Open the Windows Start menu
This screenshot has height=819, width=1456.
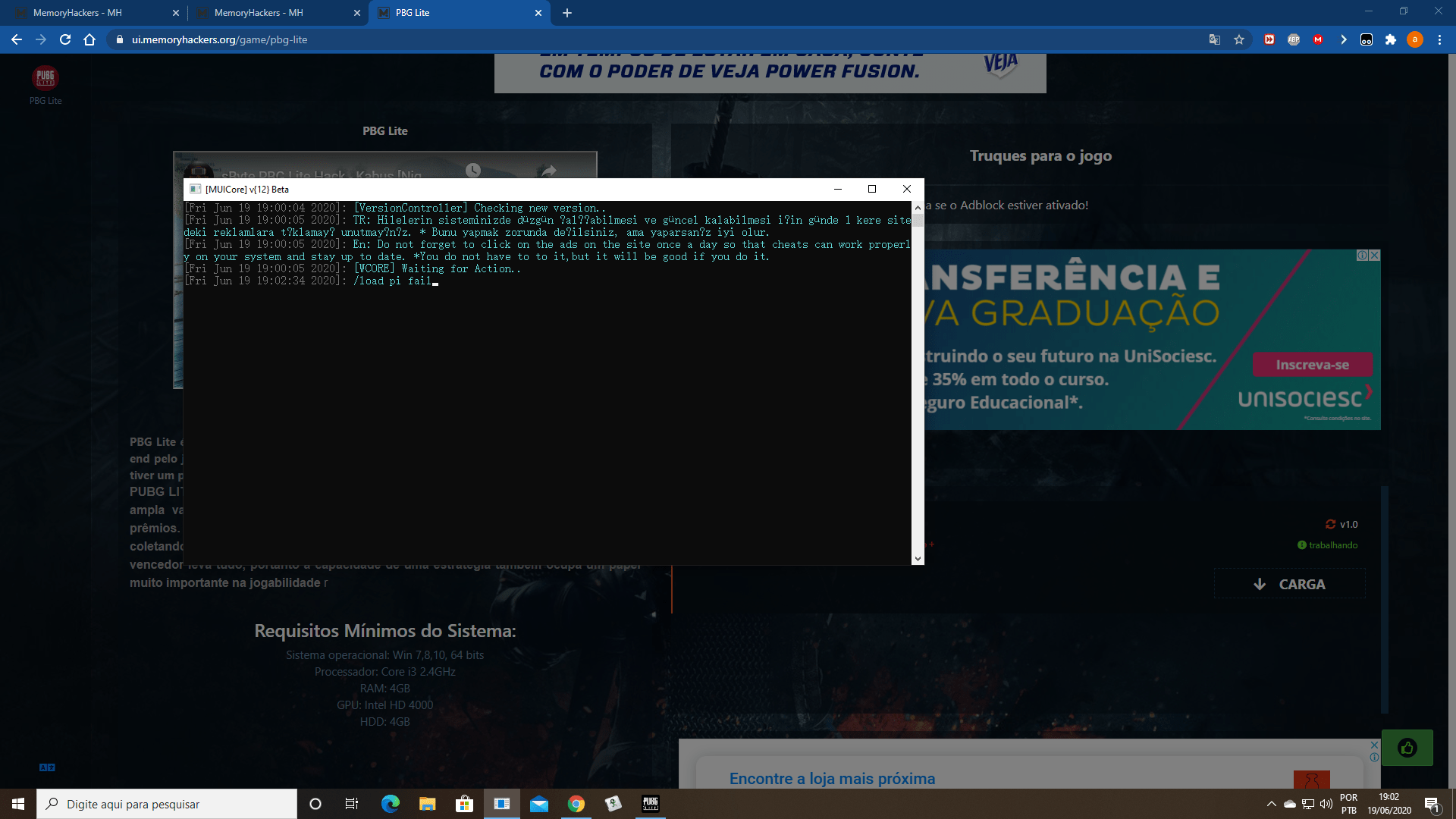click(18, 804)
